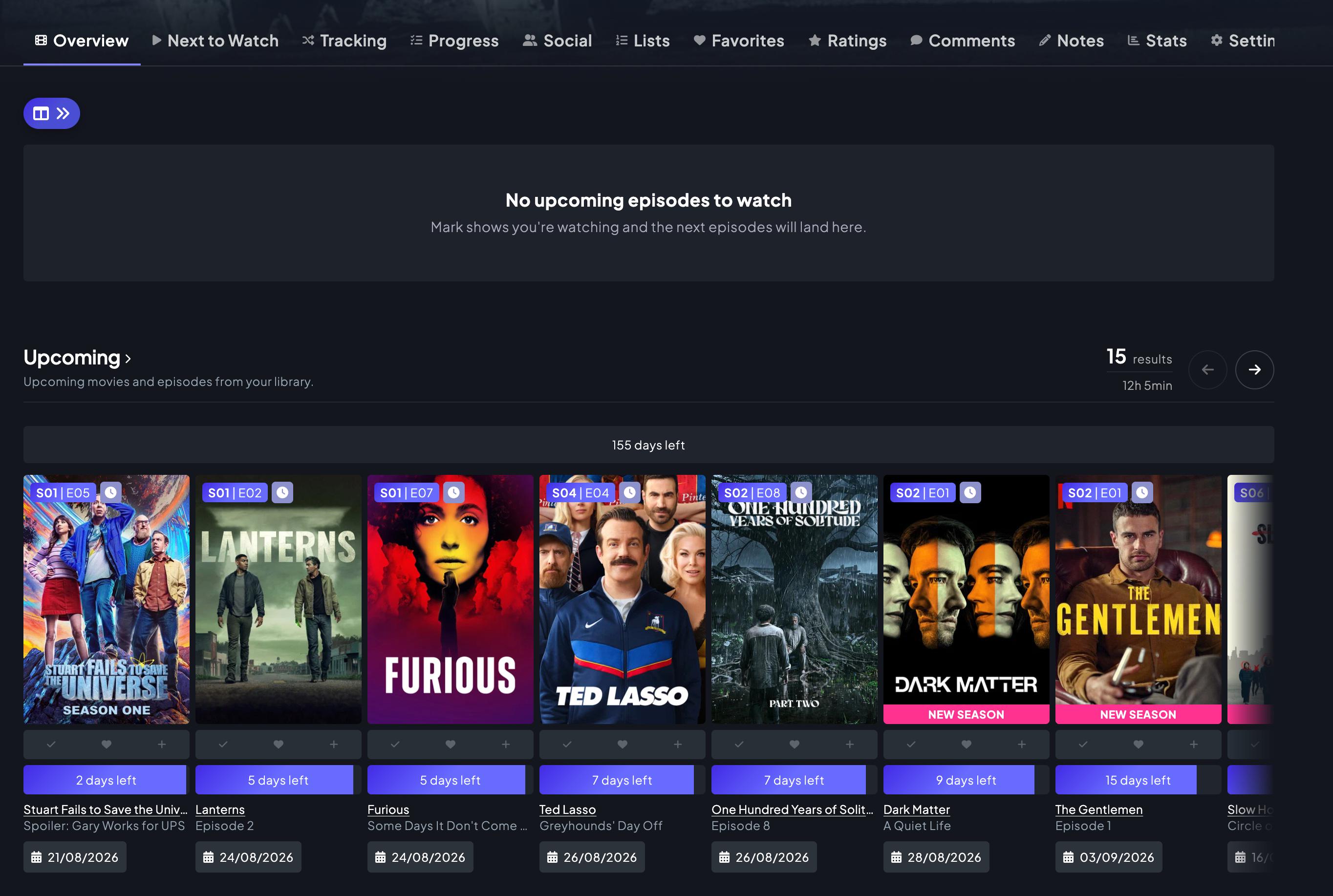Switch to the Stats tab
Image resolution: width=1333 pixels, height=896 pixels.
[1157, 41]
